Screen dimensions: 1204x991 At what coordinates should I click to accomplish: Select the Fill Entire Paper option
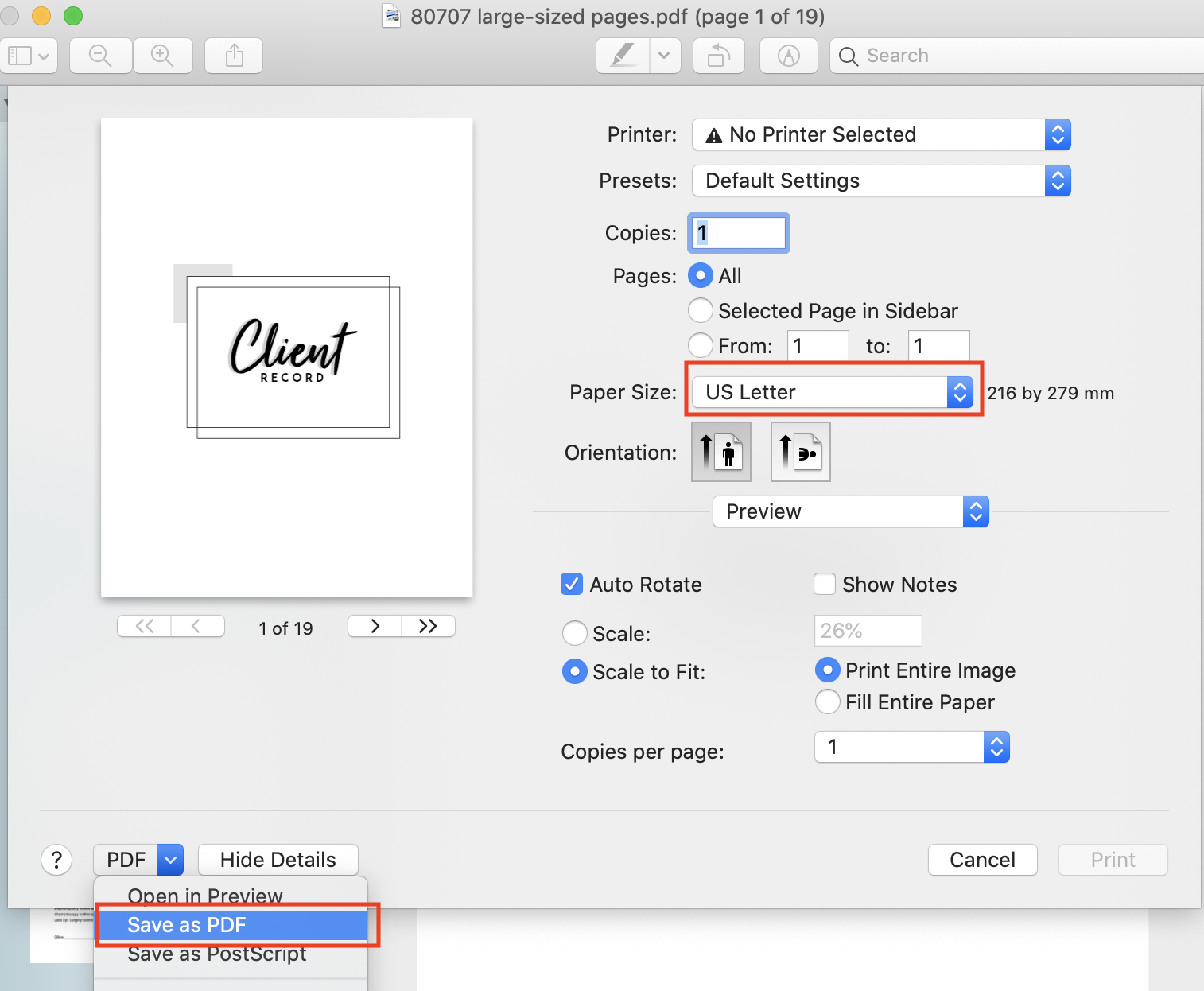(828, 702)
